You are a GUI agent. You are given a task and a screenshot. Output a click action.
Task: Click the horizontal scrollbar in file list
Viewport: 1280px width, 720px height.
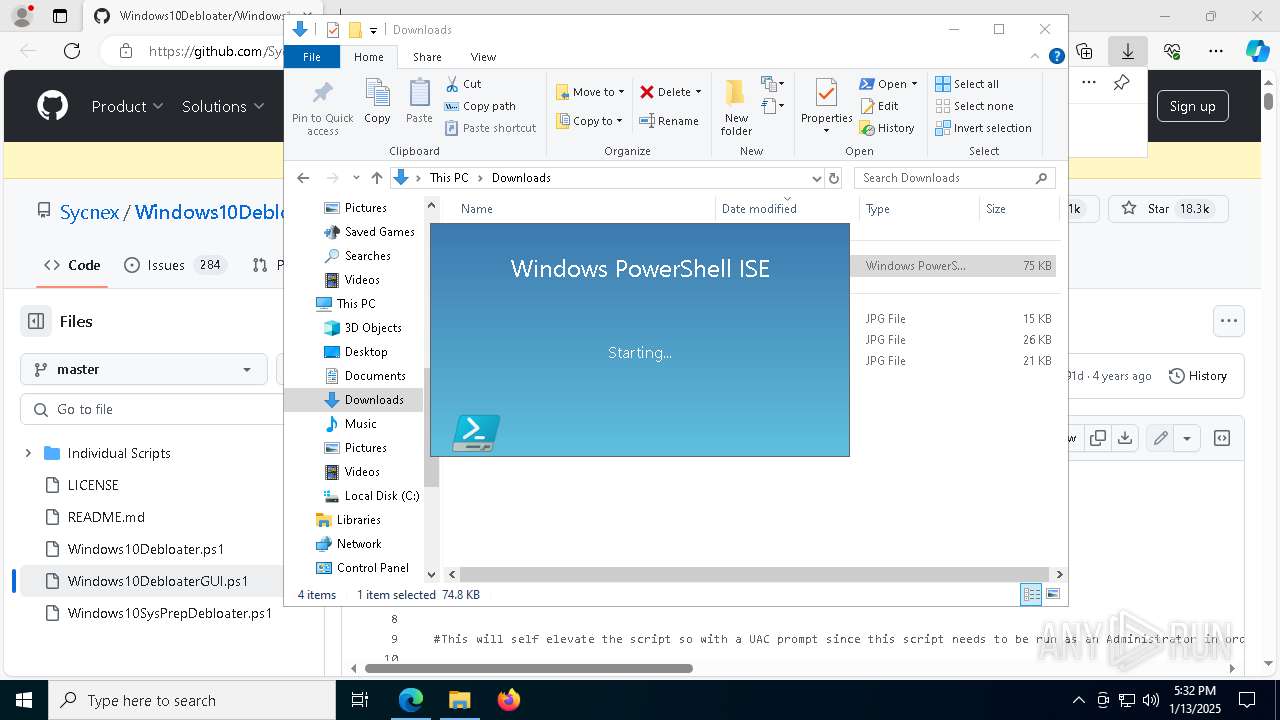click(x=755, y=575)
